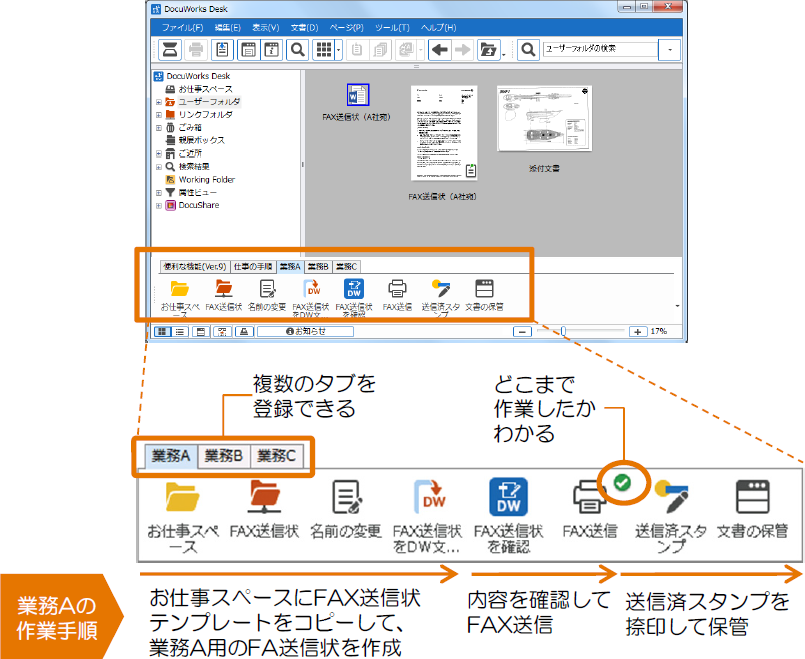Image resolution: width=805 pixels, height=659 pixels.
Task: Expand the ご近所 tree node
Action: (159, 153)
